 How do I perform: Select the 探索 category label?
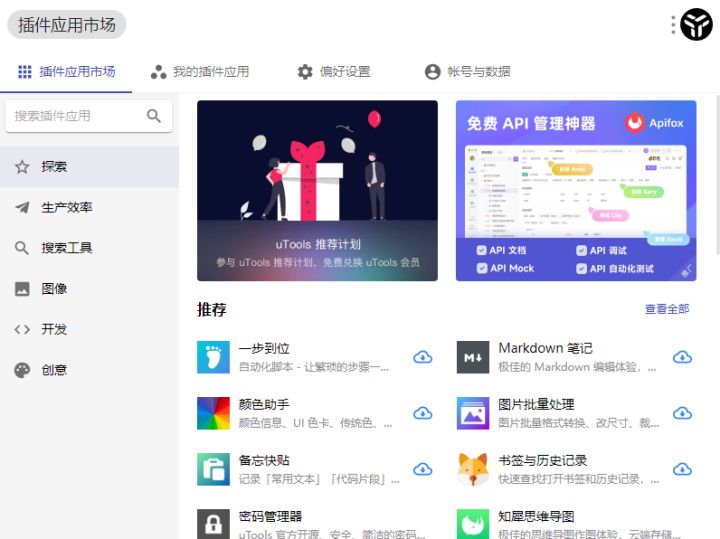[x=54, y=167]
